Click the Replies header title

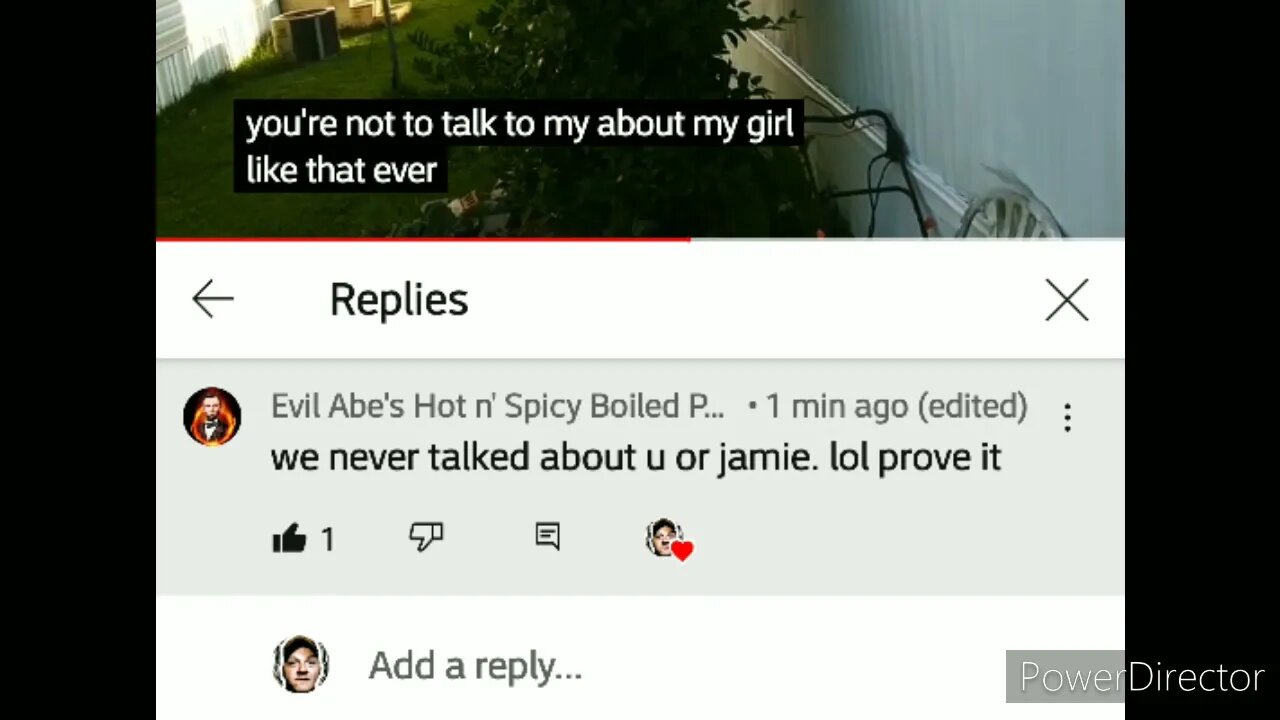click(x=399, y=299)
